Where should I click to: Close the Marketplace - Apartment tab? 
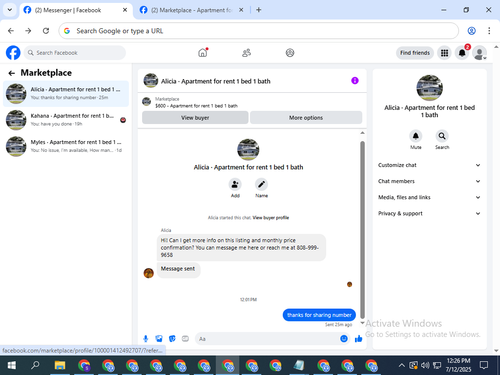coord(241,10)
